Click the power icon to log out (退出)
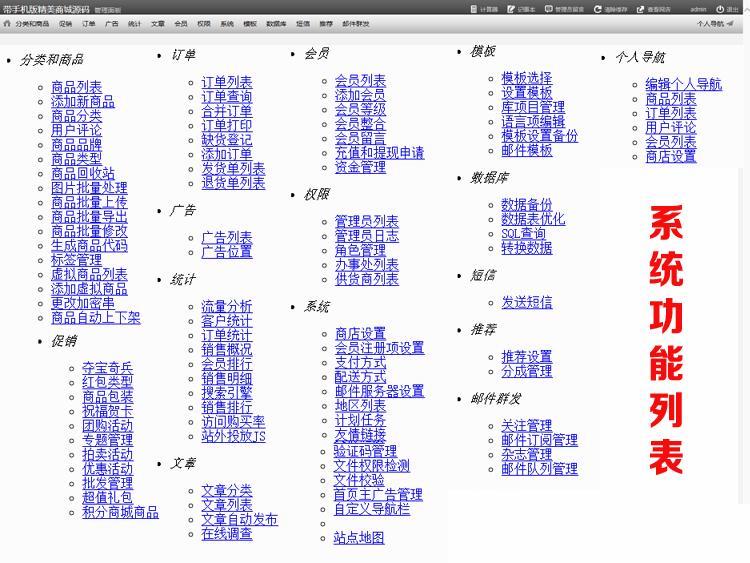750x563 pixels. point(720,9)
